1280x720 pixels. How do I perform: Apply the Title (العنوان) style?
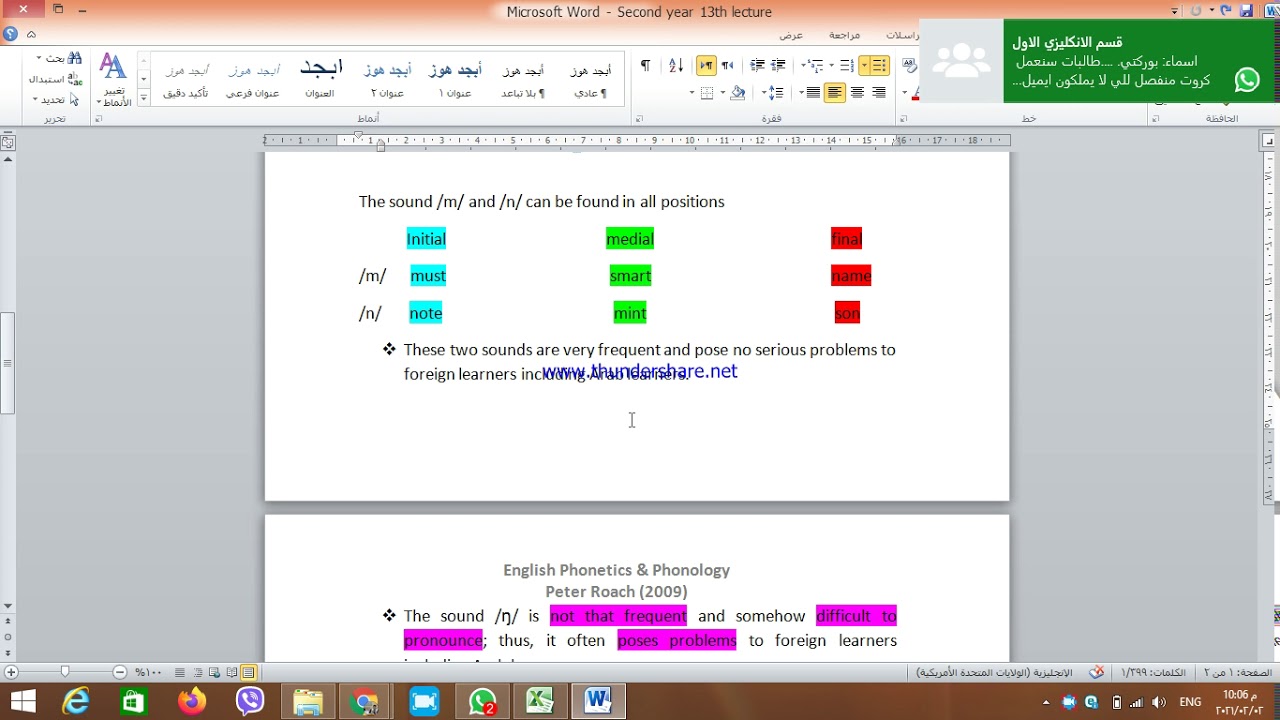click(320, 80)
